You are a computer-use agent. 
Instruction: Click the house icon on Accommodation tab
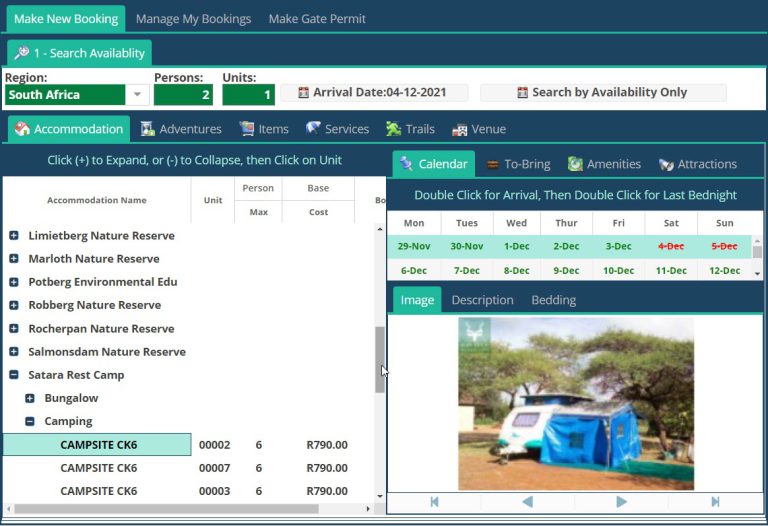tap(22, 128)
